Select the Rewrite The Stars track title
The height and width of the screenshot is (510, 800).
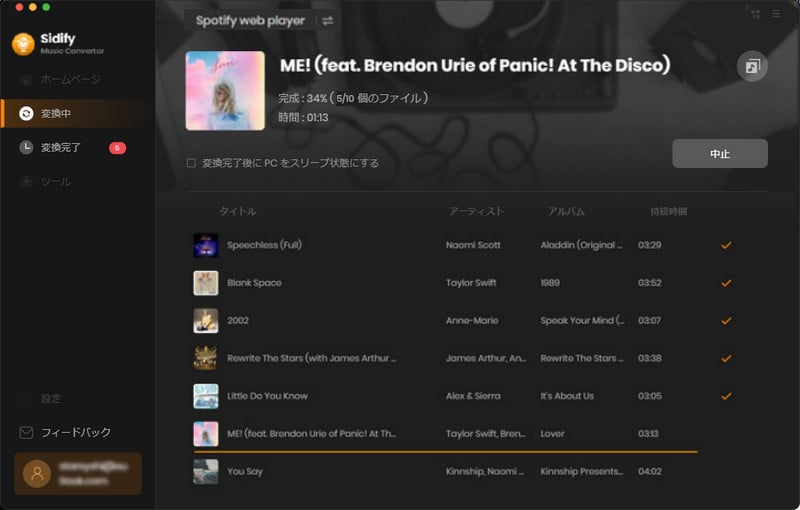click(x=312, y=359)
